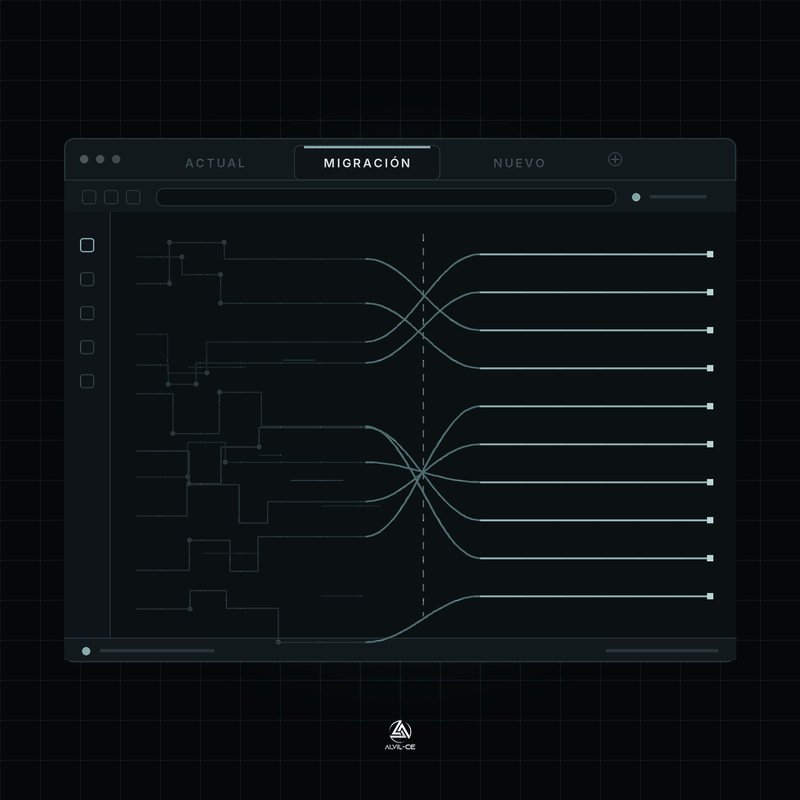Click the second window control dot
This screenshot has width=800, height=800.
(x=100, y=159)
